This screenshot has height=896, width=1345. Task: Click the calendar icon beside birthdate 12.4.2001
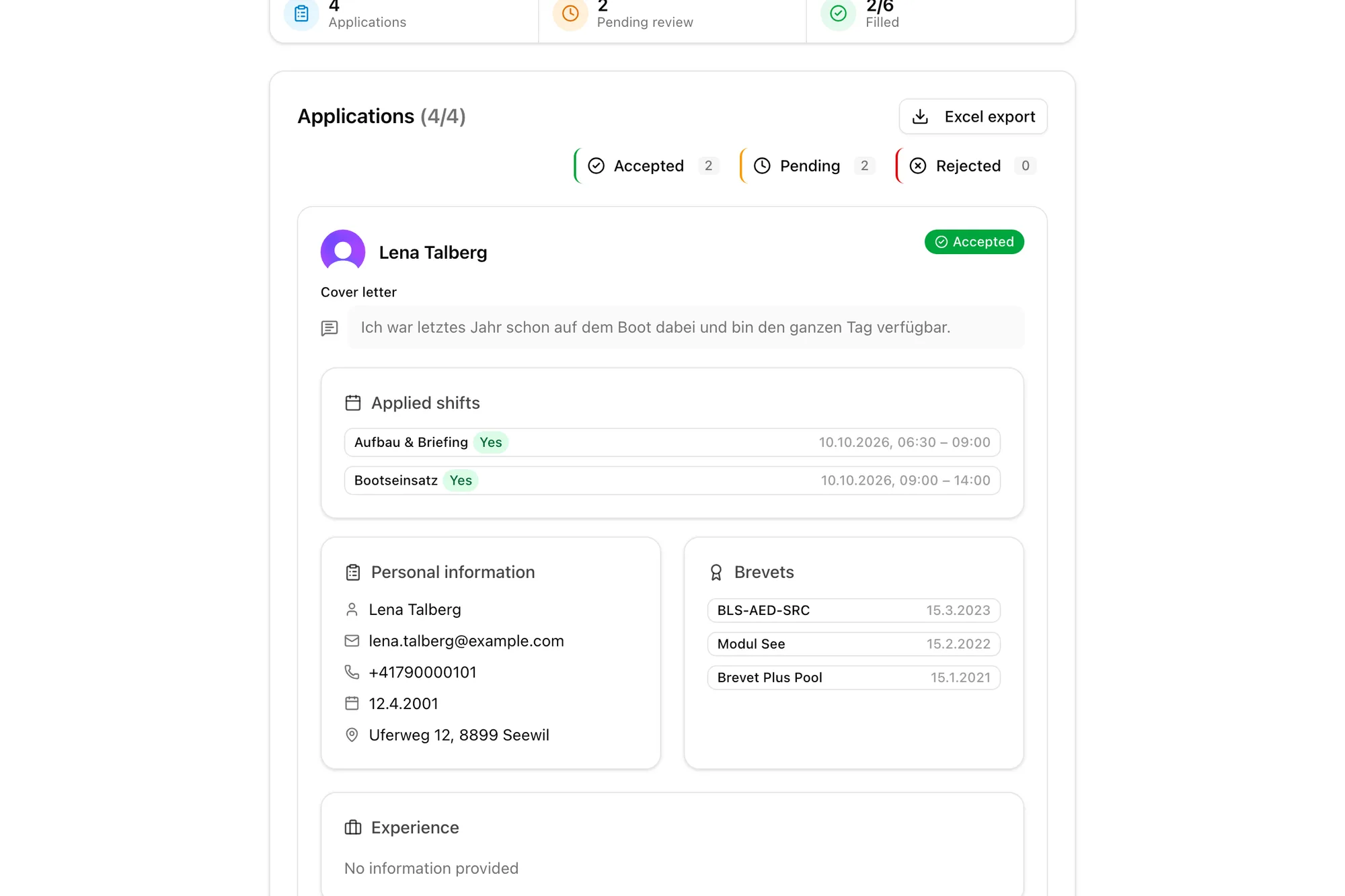click(352, 704)
